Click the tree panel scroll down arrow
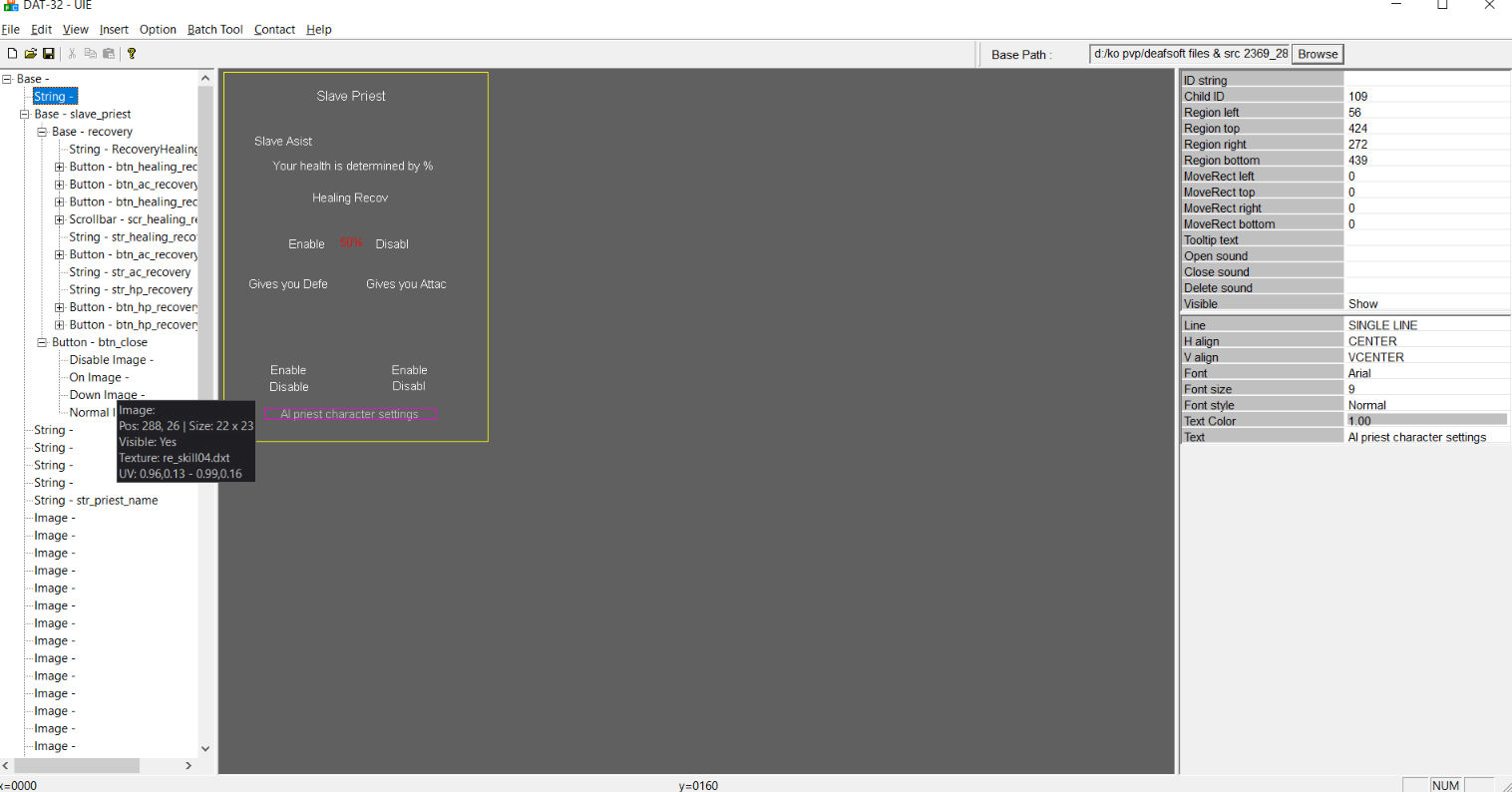The width and height of the screenshot is (1512, 792). click(x=205, y=748)
